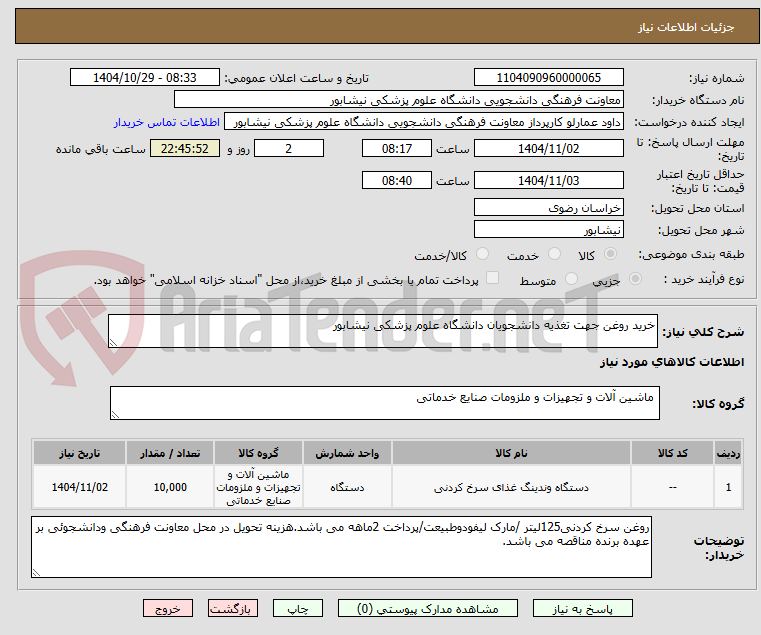Click the response deadline date 1404/11/02 field
The width and height of the screenshot is (761, 635).
(548, 149)
